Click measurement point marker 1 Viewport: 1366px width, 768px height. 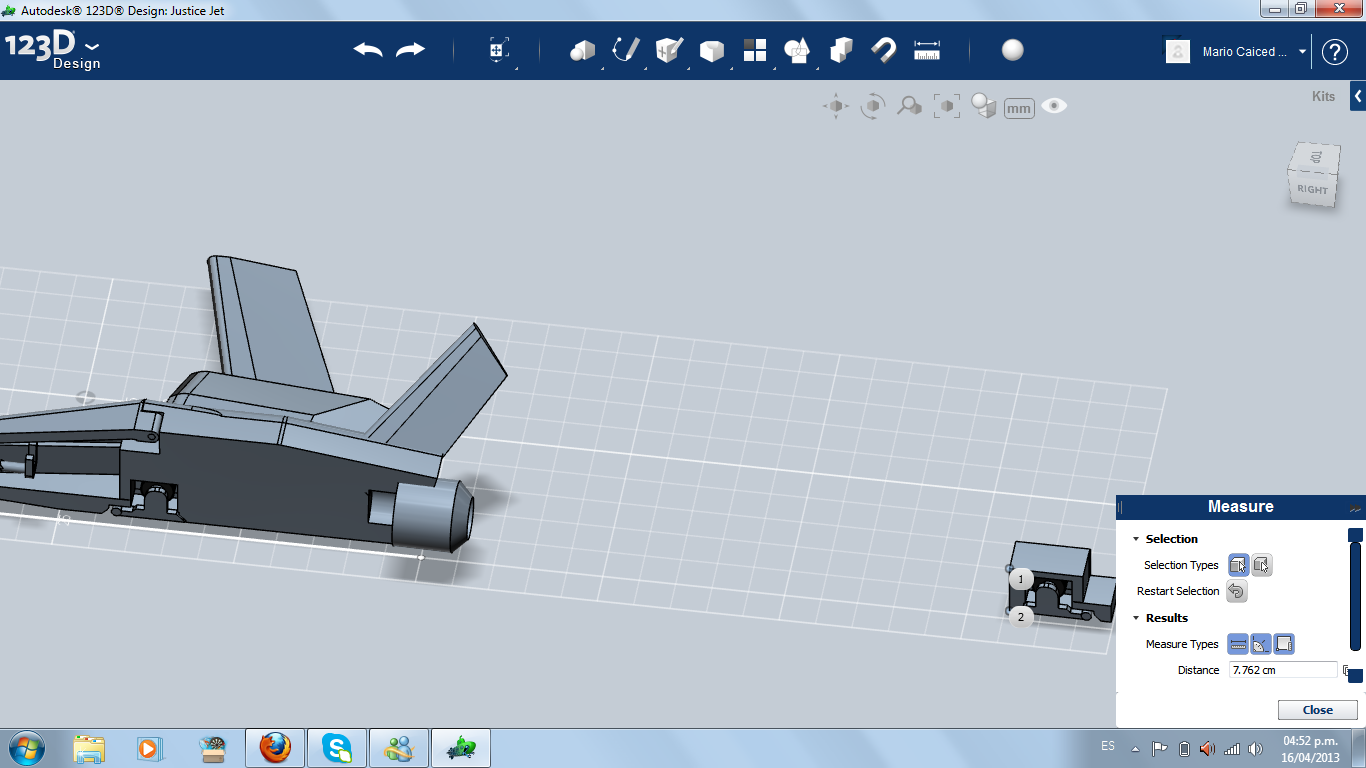click(1021, 579)
